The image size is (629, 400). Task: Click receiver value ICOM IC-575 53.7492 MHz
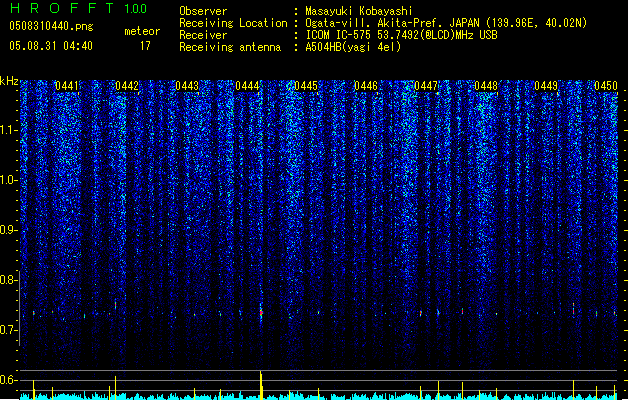point(401,35)
